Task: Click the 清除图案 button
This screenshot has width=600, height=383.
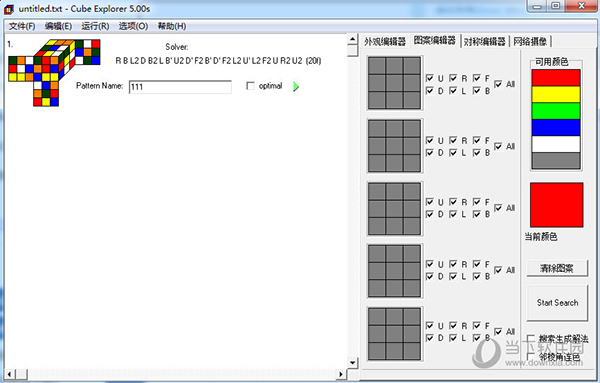Action: 557,268
